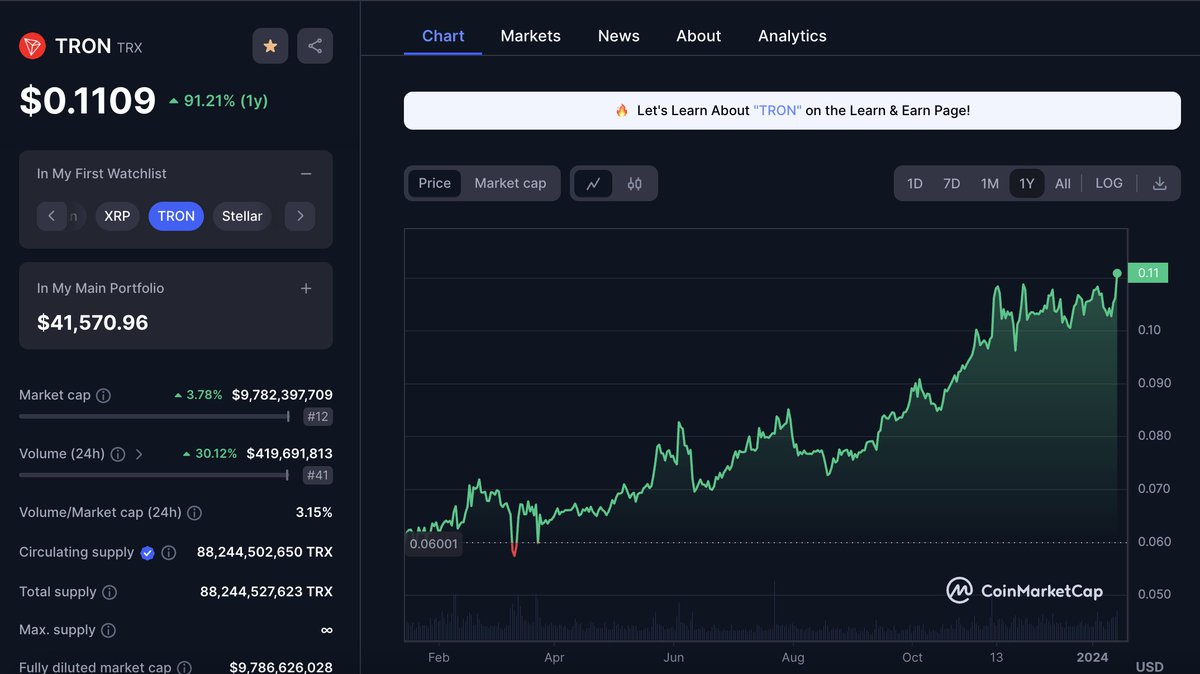Show Volume (24h) info tooltip icon

[117, 454]
